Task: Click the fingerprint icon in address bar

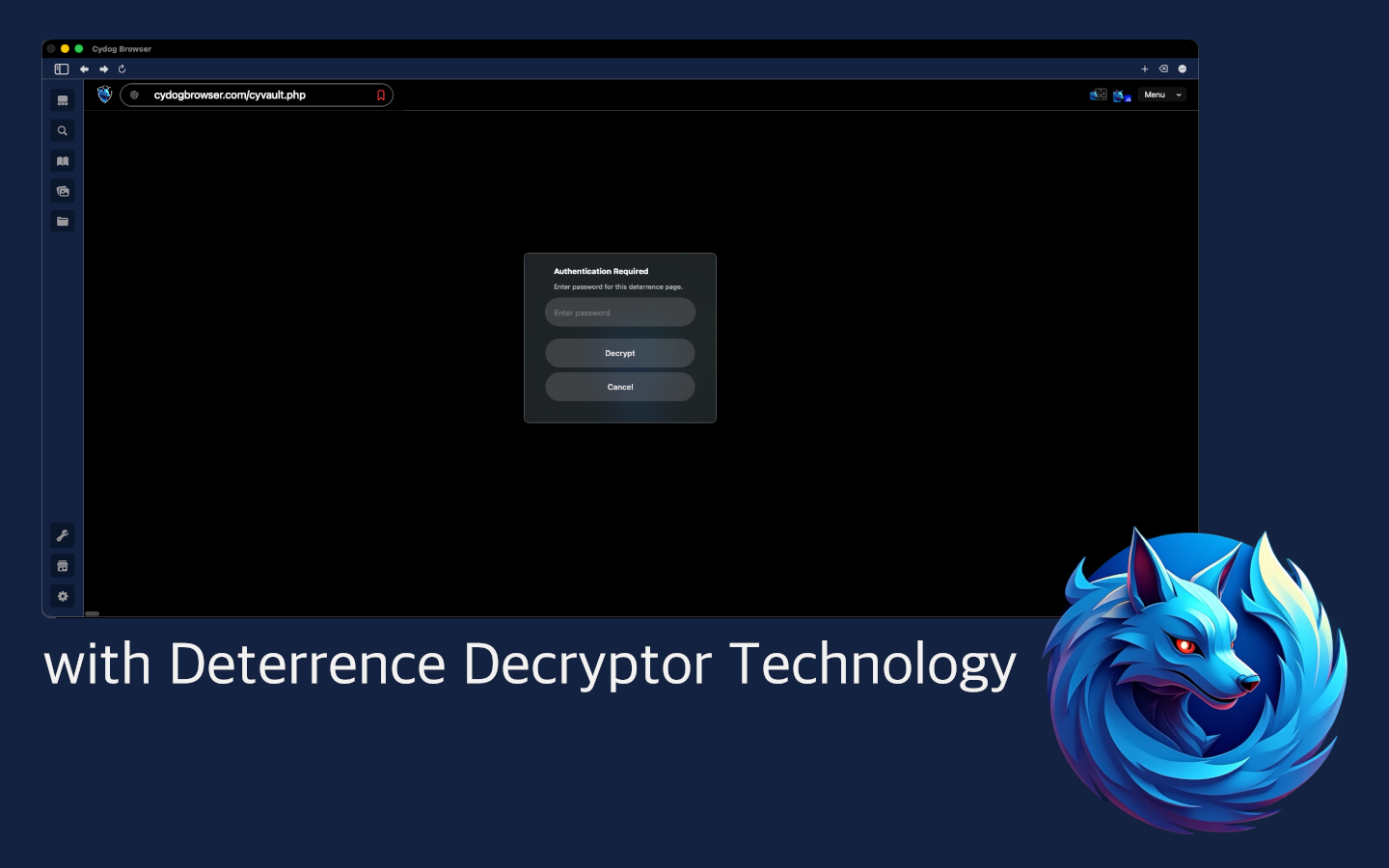Action: (x=134, y=95)
